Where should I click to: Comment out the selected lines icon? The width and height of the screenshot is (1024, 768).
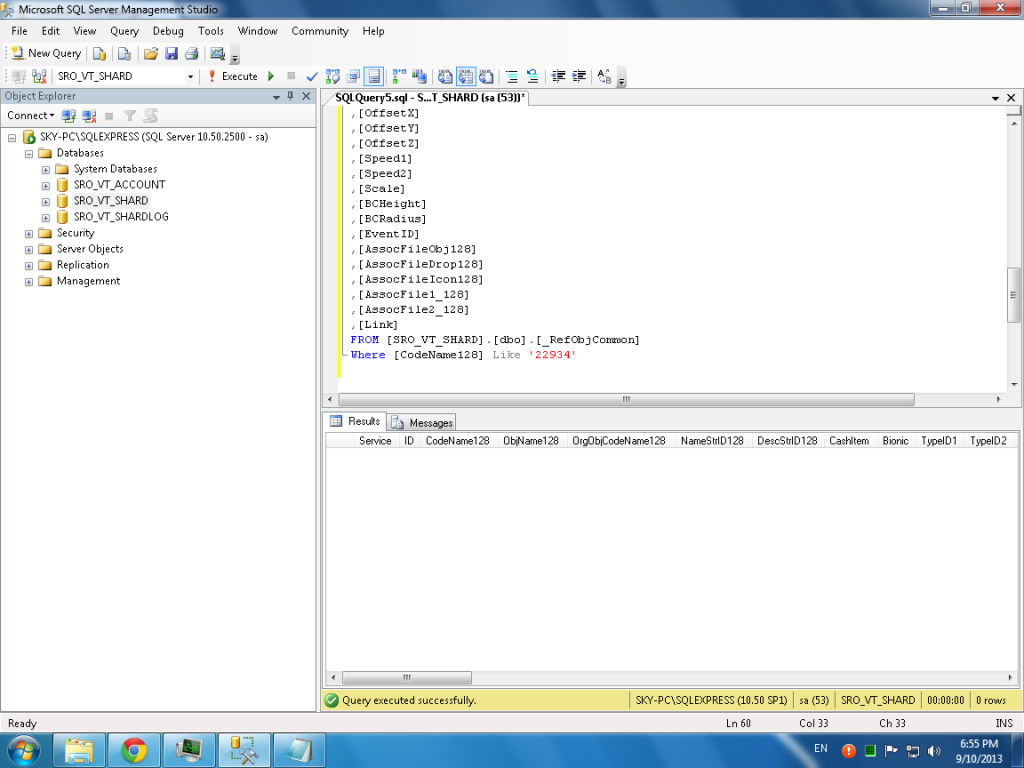pyautogui.click(x=512, y=76)
